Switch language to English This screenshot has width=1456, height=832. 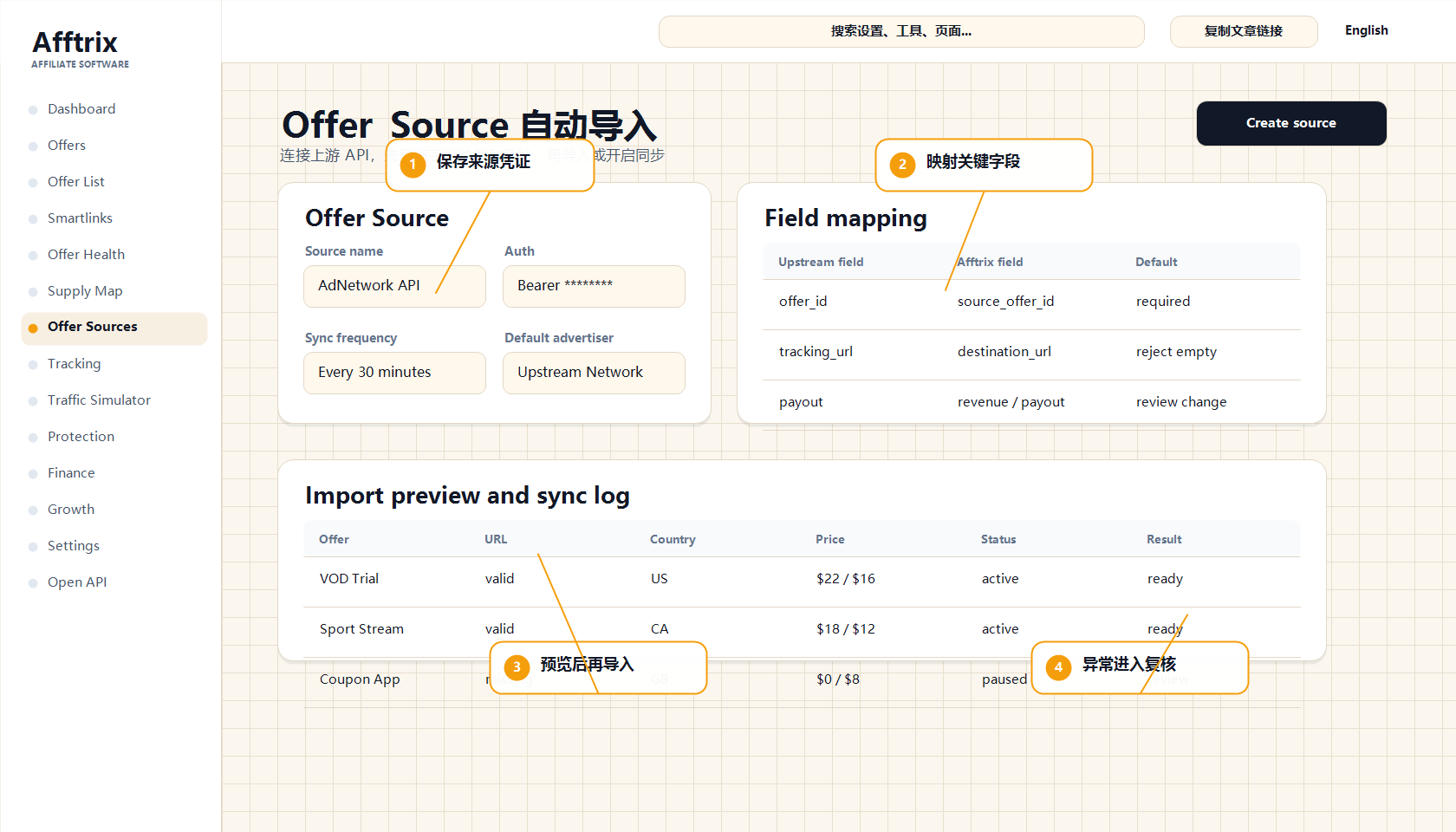click(x=1367, y=30)
